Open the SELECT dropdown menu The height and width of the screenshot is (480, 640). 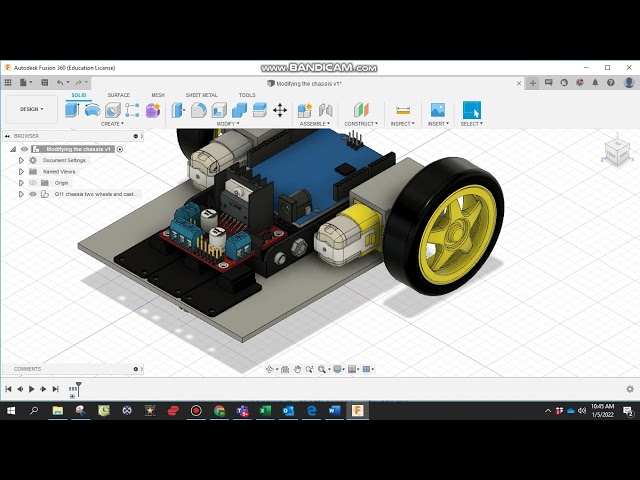[471, 124]
